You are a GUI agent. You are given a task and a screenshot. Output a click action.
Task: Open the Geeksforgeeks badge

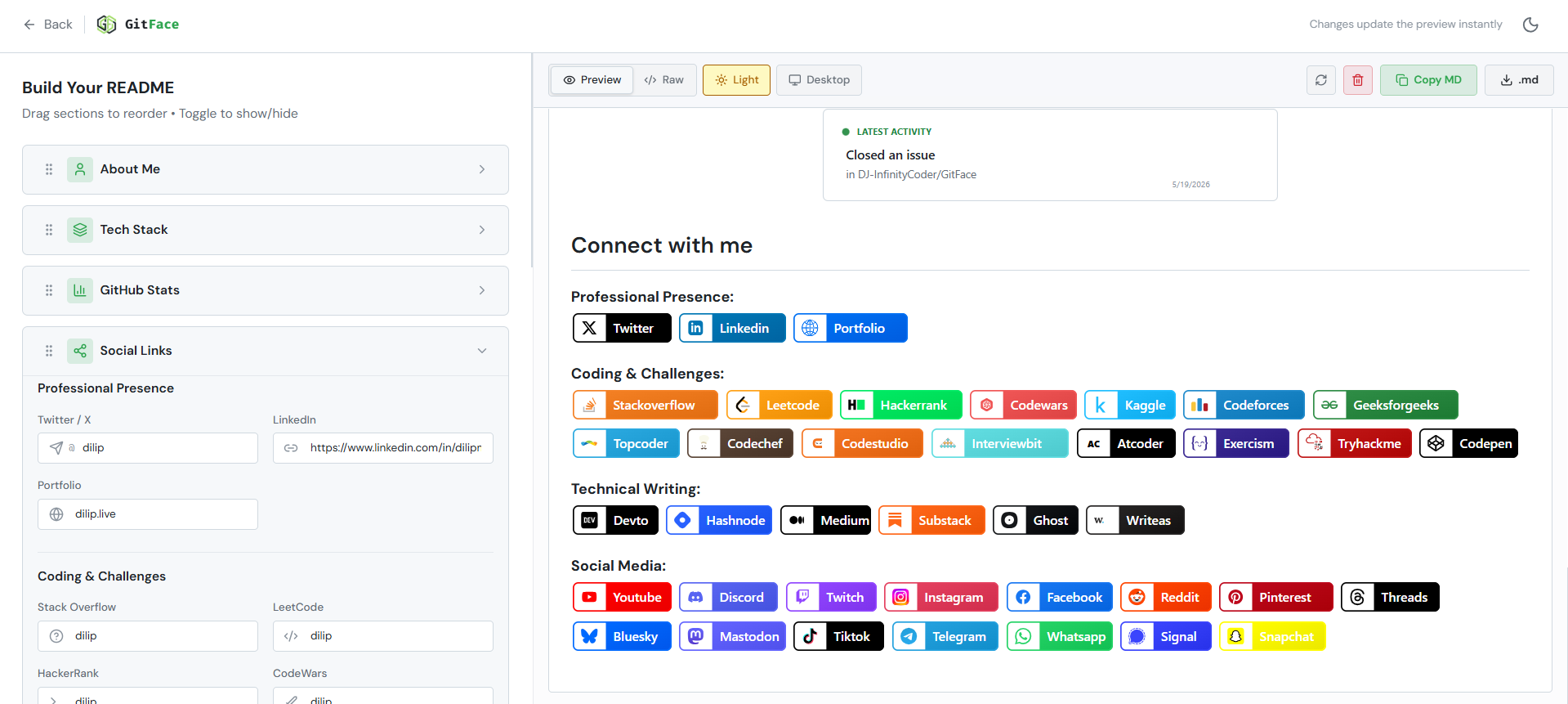[x=1386, y=405]
